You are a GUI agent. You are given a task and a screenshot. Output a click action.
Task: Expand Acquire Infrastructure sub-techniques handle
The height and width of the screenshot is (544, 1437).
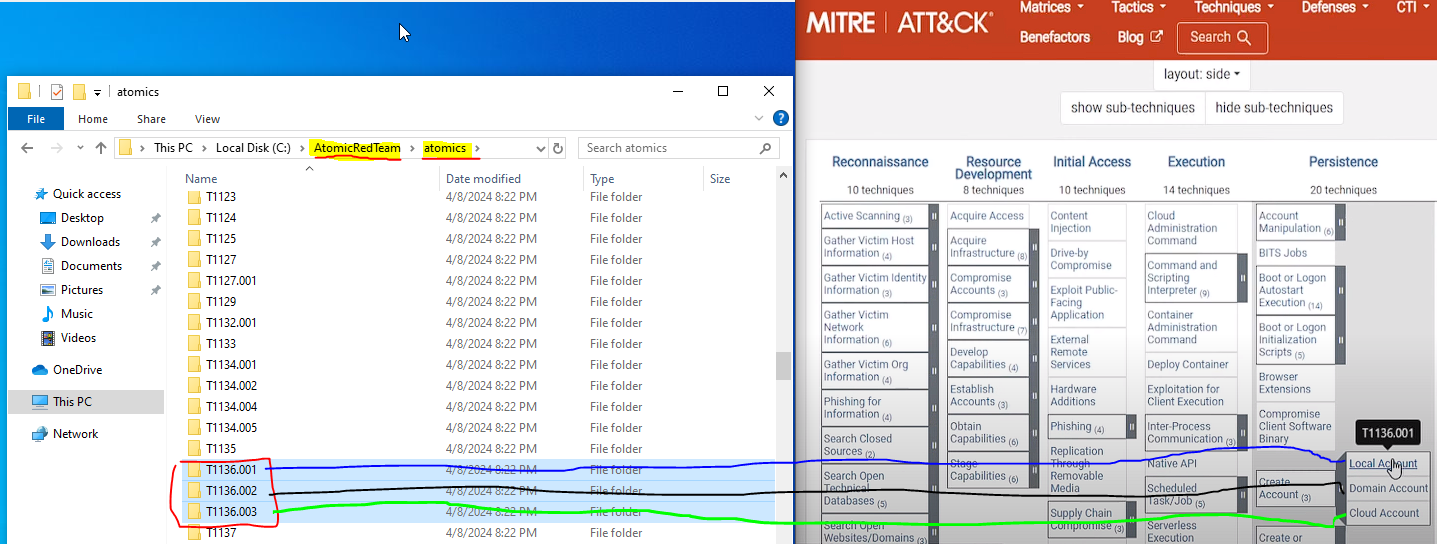point(1035,247)
